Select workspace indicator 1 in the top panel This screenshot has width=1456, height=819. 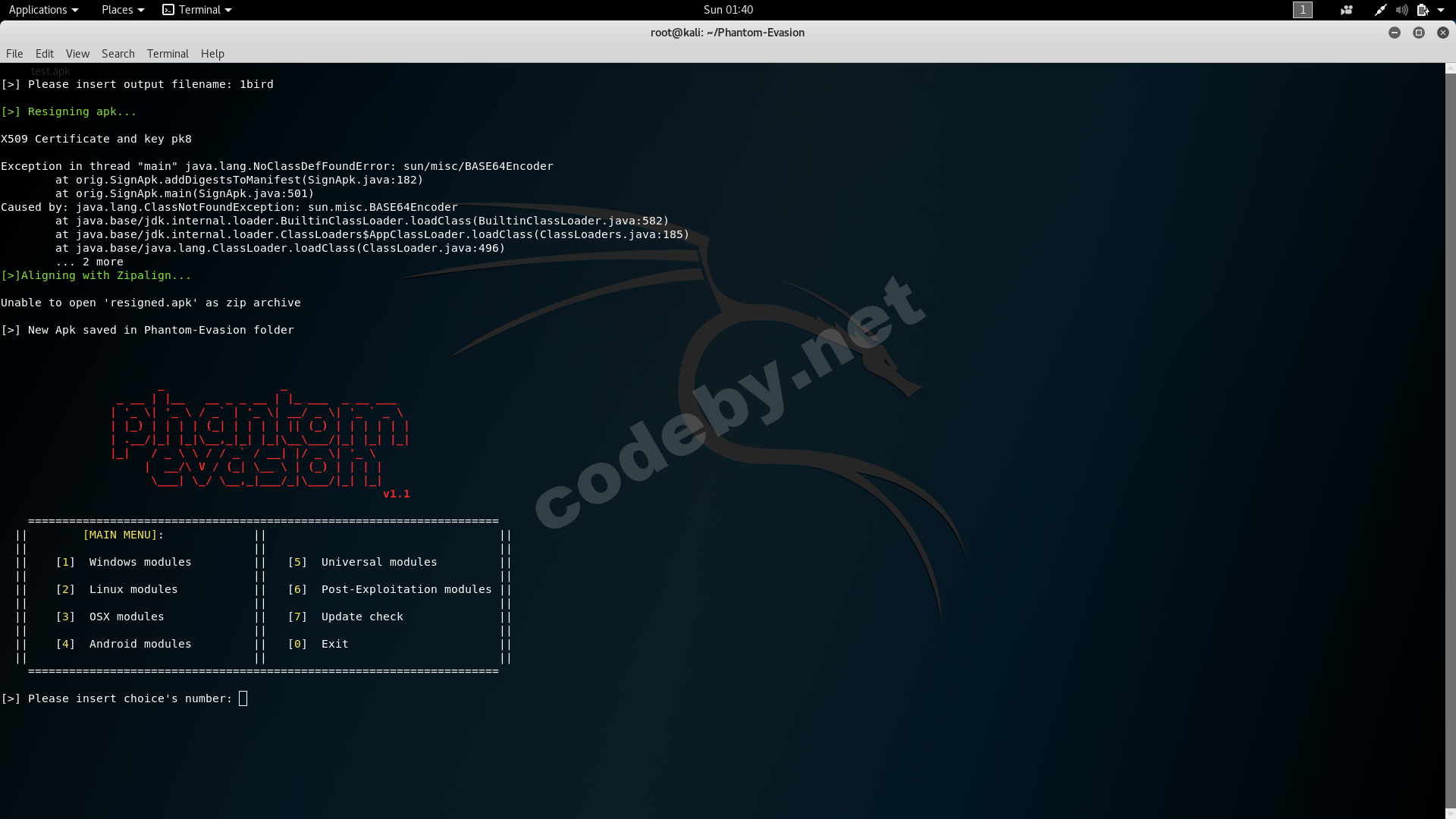pyautogui.click(x=1303, y=10)
